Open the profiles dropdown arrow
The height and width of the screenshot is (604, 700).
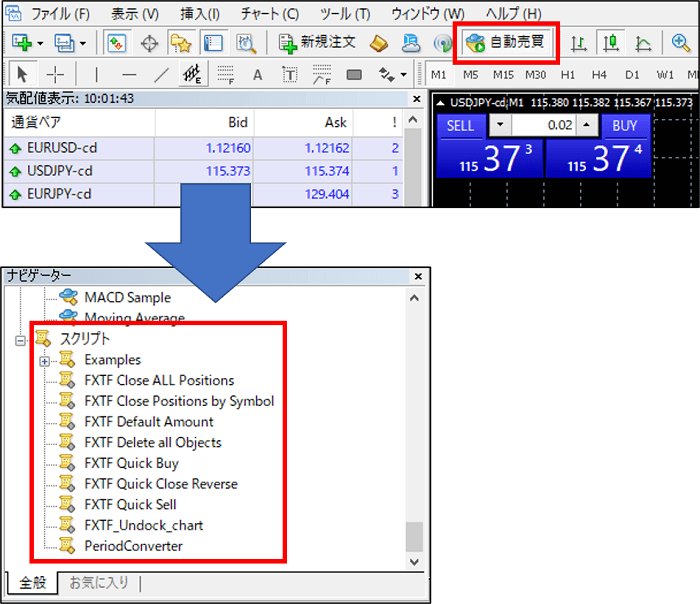83,44
